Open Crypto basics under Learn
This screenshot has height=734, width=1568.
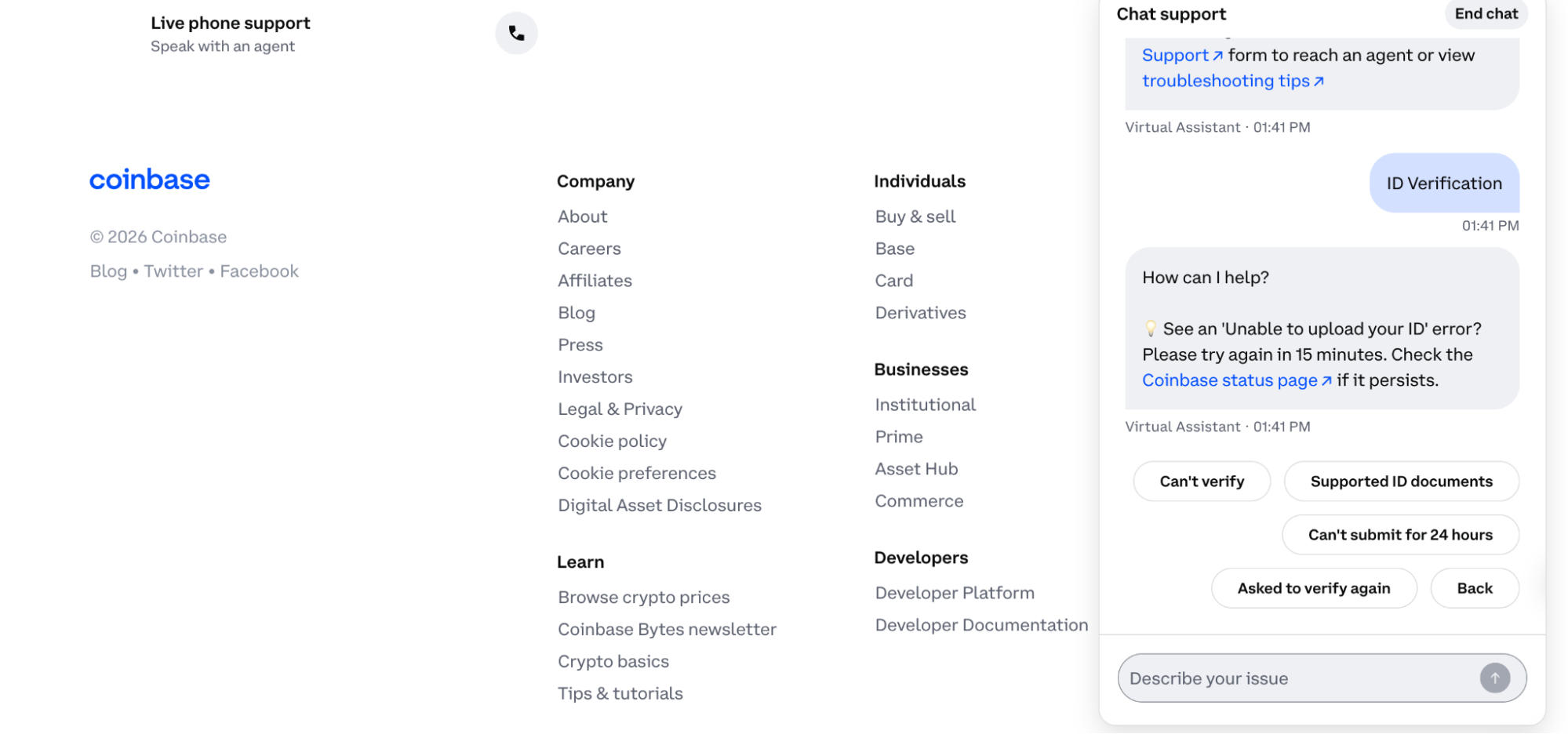[613, 661]
